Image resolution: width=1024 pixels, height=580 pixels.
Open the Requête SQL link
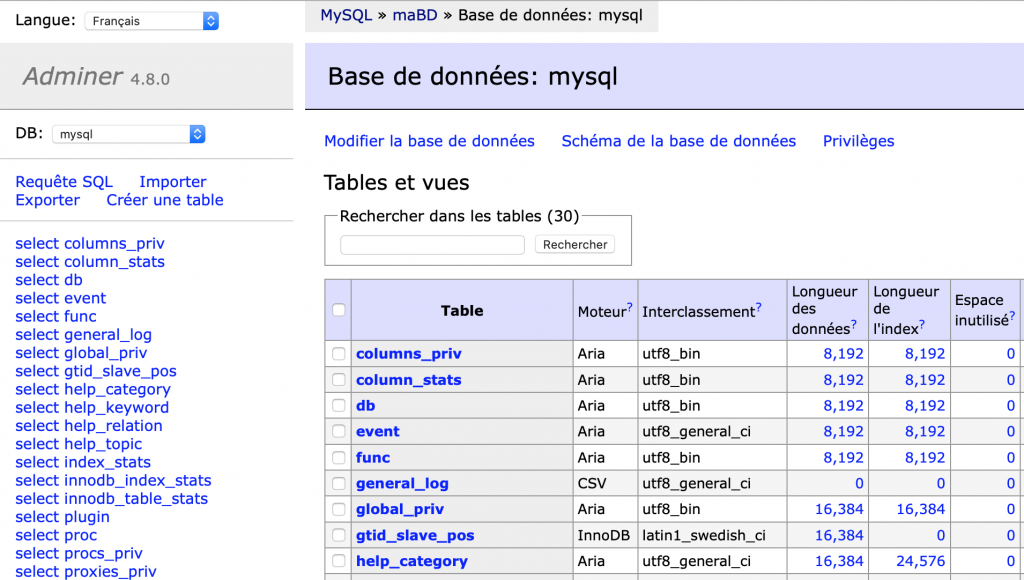[64, 182]
